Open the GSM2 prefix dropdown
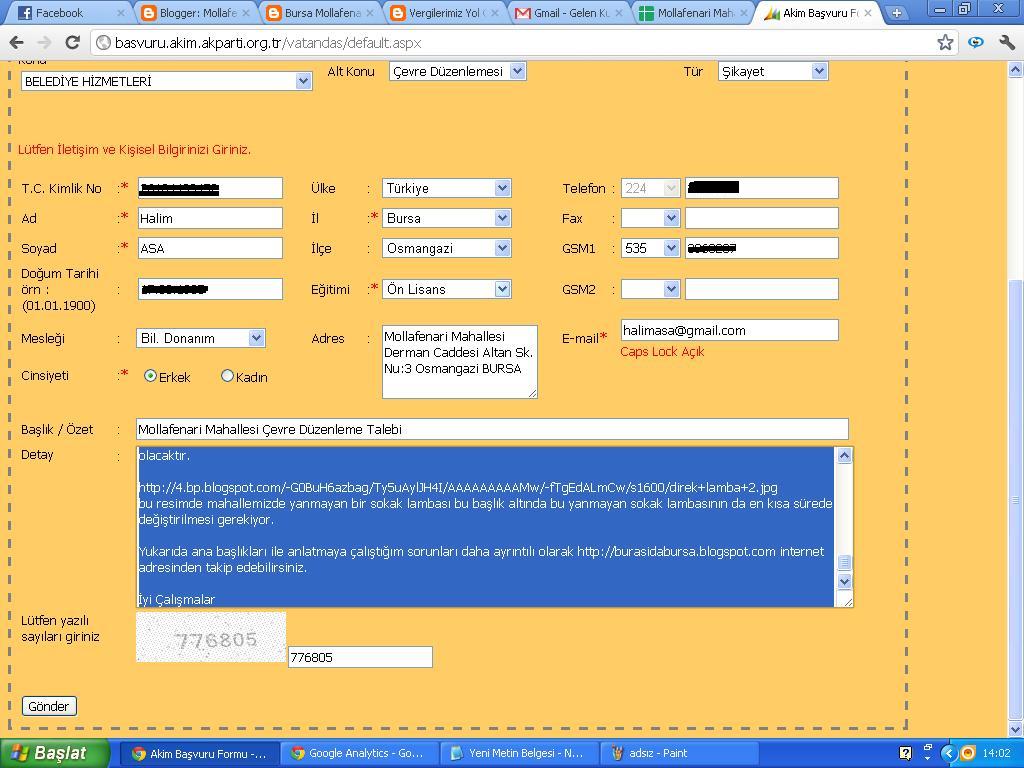Screen dimensions: 1024x768 click(650, 289)
